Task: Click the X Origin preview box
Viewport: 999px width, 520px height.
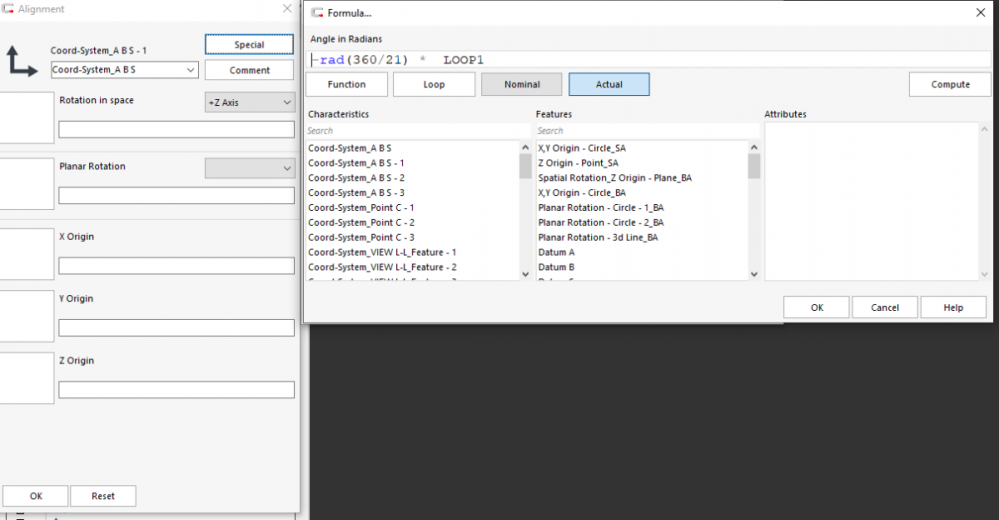Action: pyautogui.click(x=26, y=254)
